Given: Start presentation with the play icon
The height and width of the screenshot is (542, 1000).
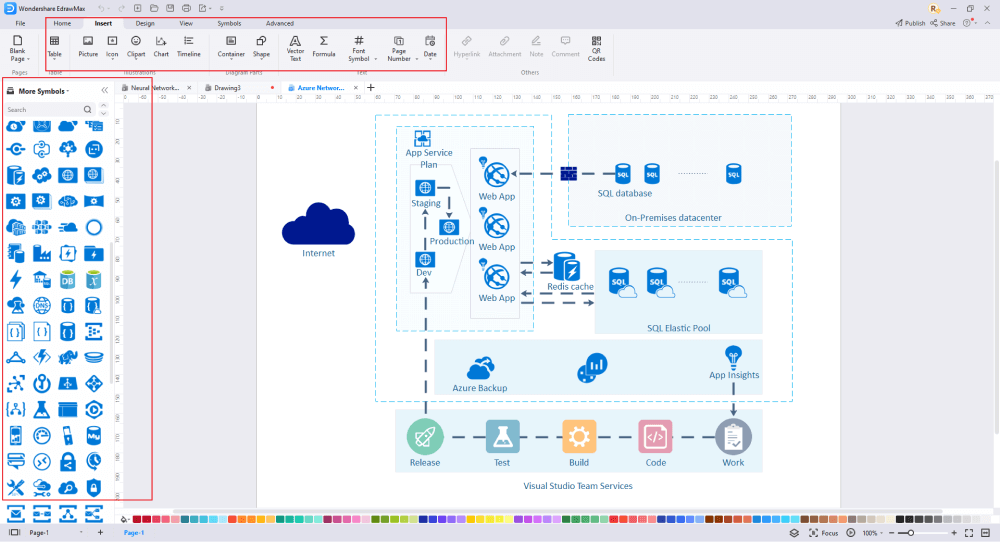Looking at the screenshot, I should [851, 532].
